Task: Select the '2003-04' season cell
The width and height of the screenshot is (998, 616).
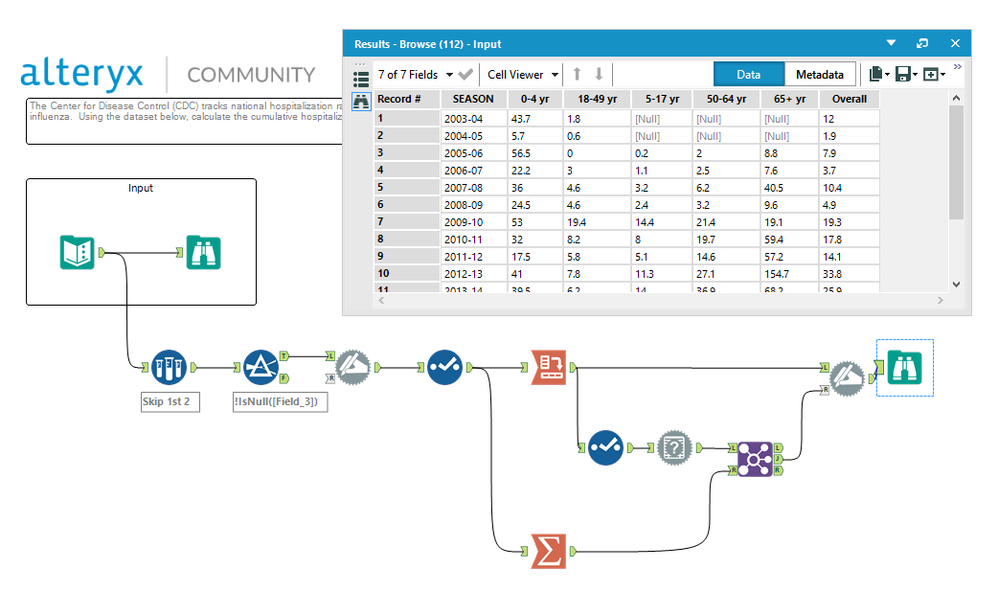Action: (x=474, y=119)
